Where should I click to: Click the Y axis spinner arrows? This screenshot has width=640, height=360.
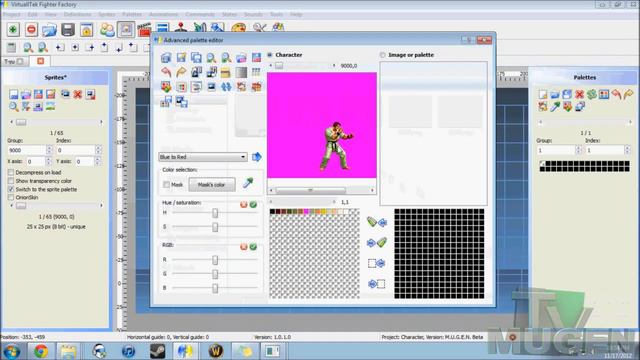(x=98, y=162)
